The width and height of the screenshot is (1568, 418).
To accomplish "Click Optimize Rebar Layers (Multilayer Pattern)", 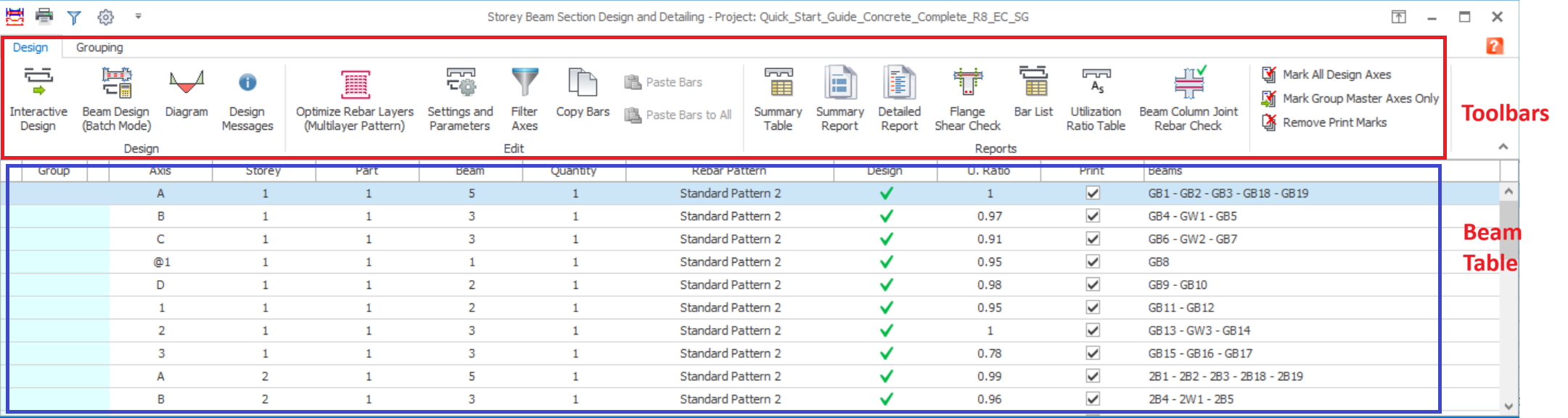I will (x=355, y=98).
